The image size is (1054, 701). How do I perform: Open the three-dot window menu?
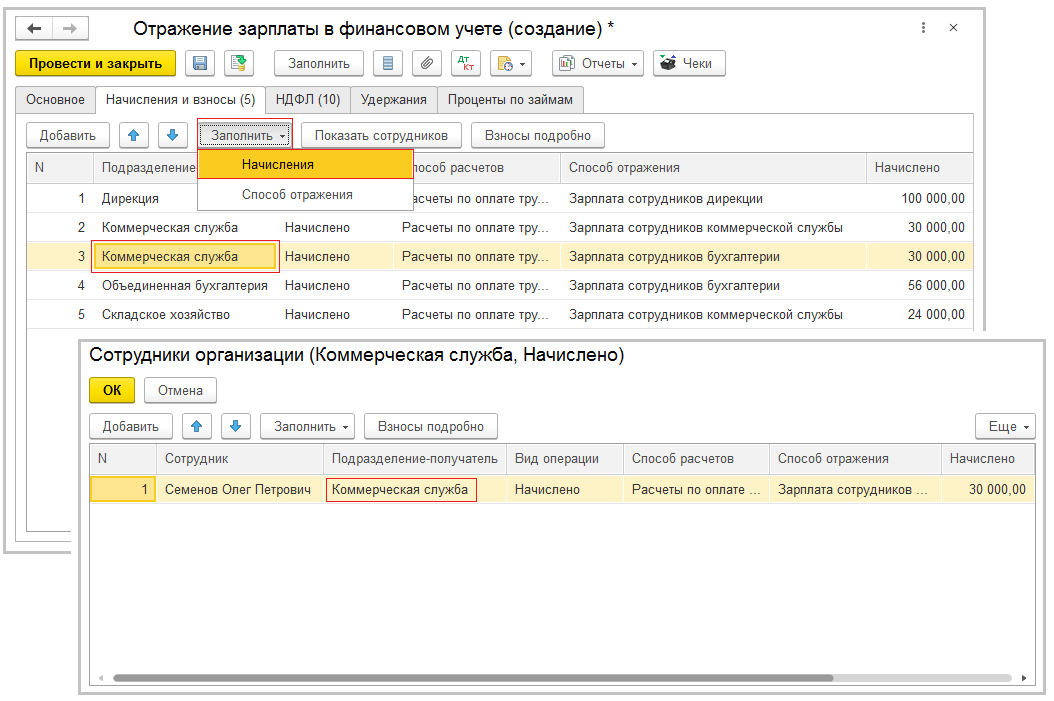(x=921, y=29)
